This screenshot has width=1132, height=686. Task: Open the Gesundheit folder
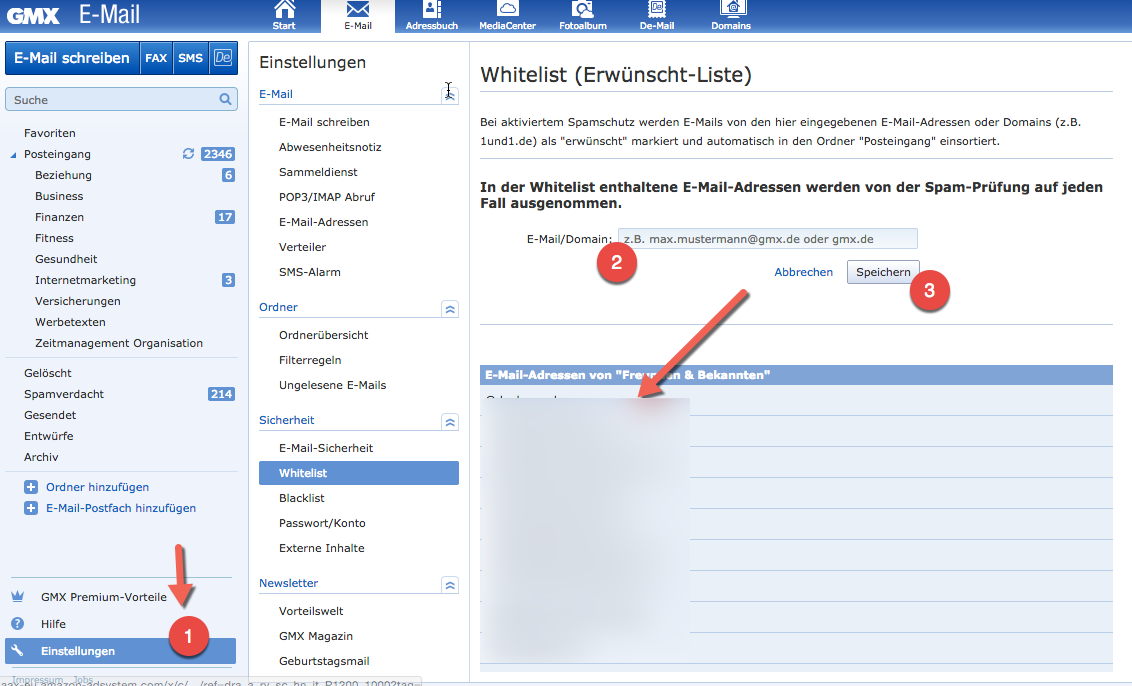66,259
